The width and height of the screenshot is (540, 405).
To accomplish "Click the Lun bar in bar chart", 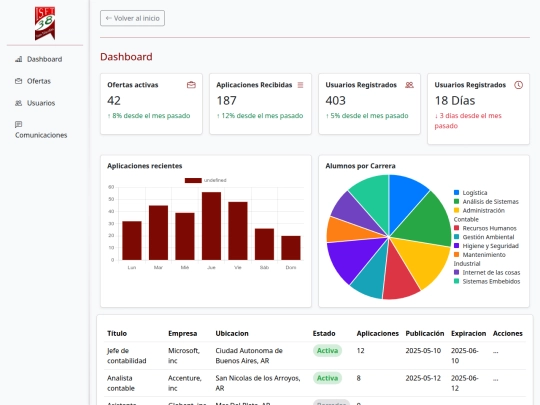I will (x=132, y=240).
